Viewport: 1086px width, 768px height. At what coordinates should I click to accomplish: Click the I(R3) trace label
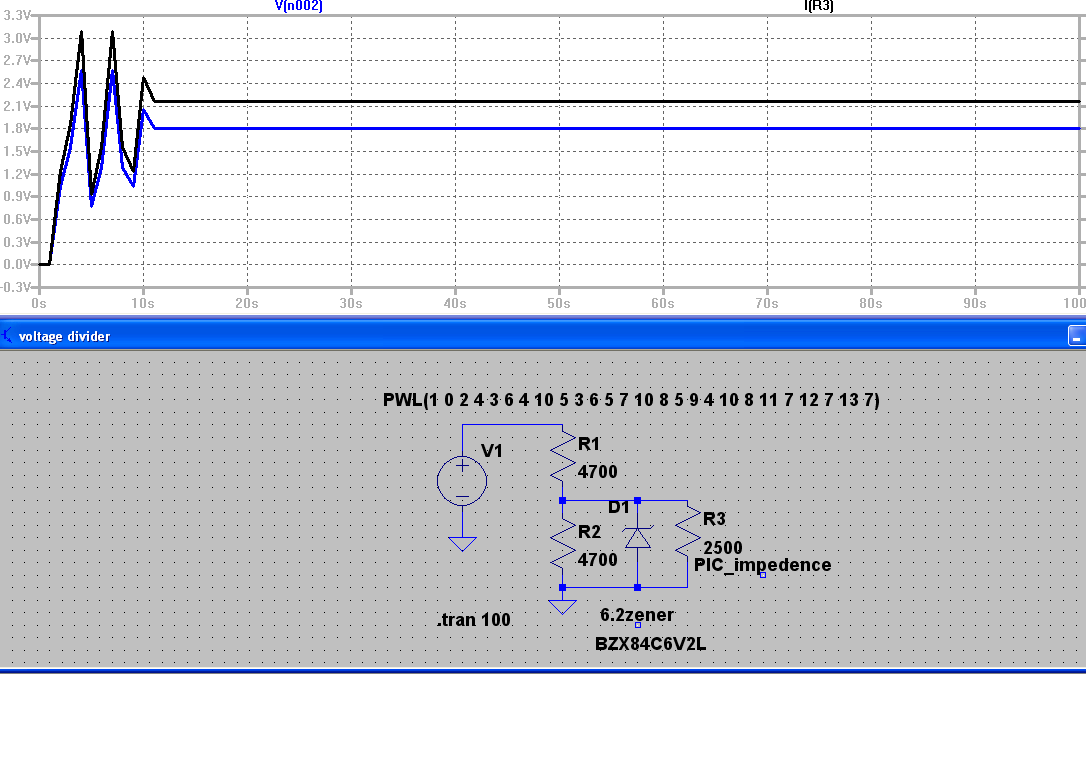[x=818, y=6]
